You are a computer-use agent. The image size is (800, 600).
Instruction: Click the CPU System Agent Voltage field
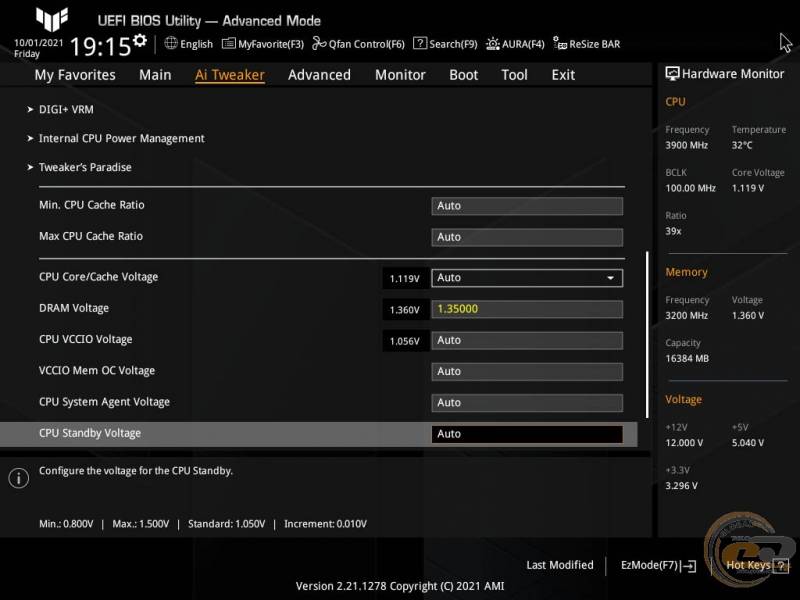527,403
